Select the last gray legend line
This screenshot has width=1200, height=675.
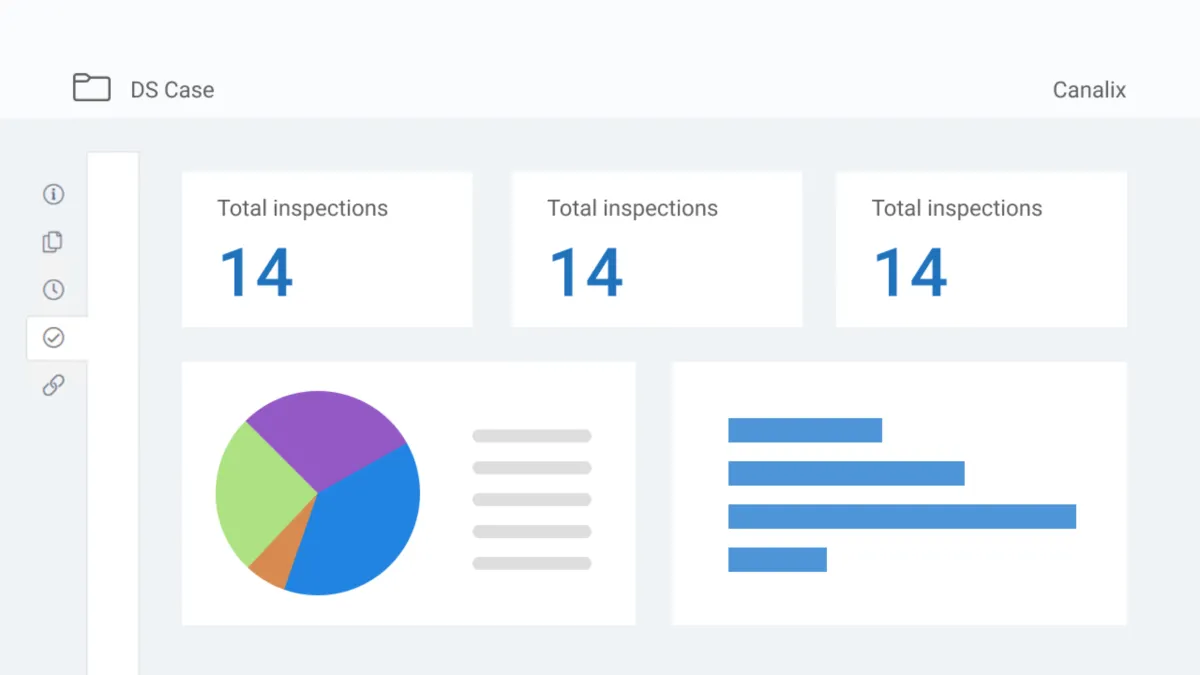(532, 564)
